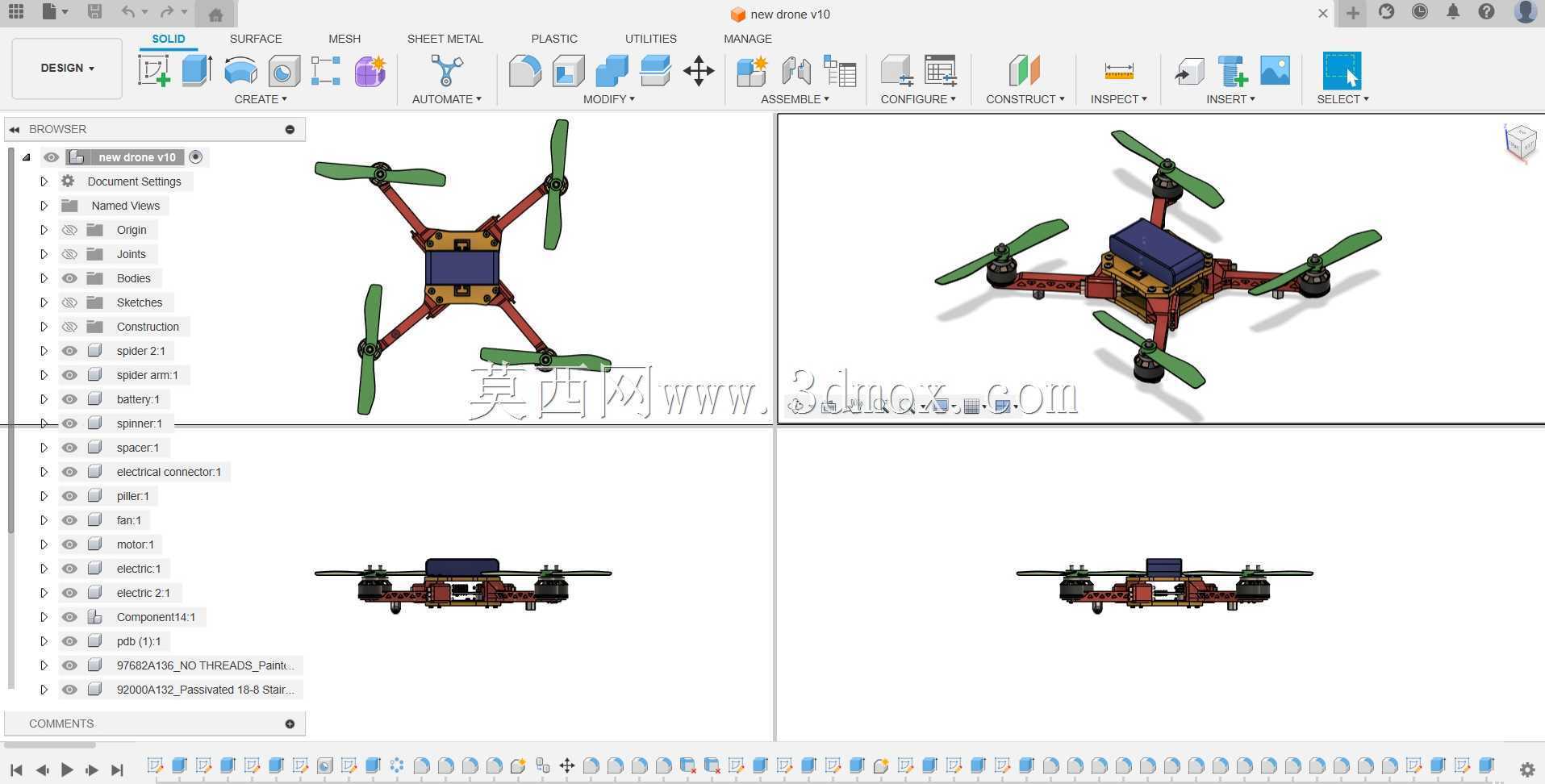Select the Insert McMaster-Carr Component icon
1545x784 pixels.
[x=1232, y=71]
